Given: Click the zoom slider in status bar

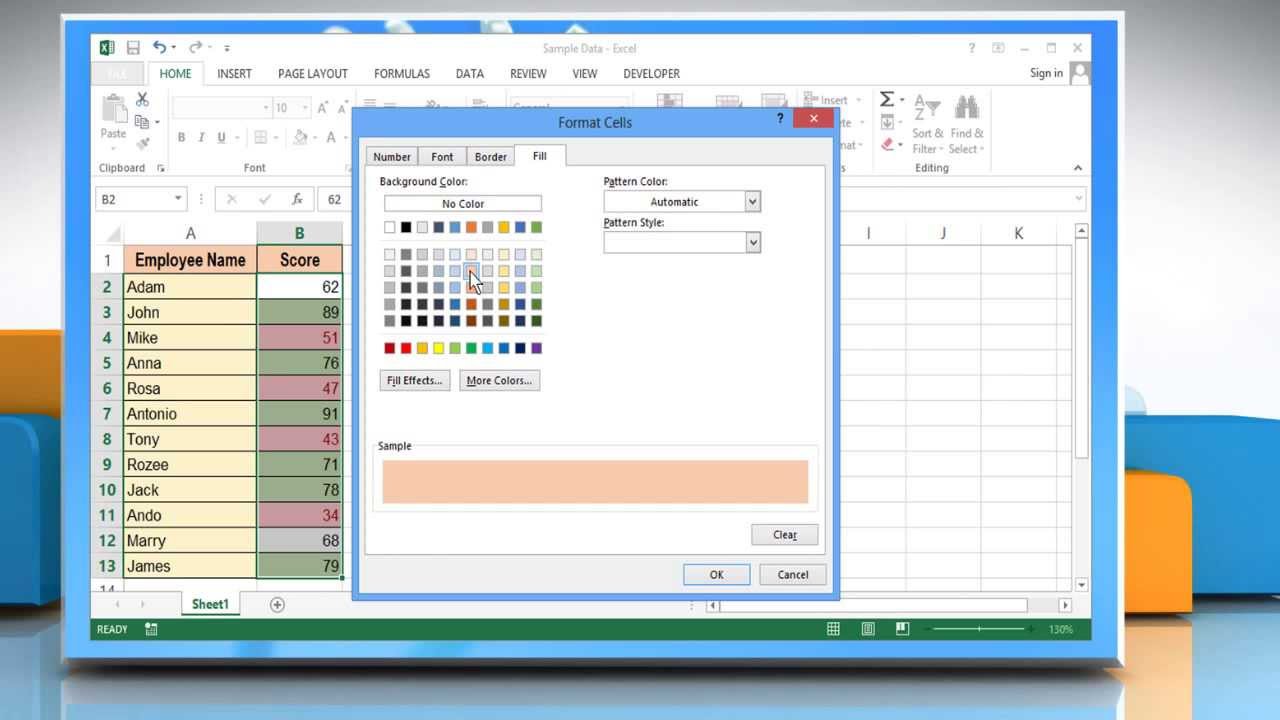Looking at the screenshot, I should [x=979, y=629].
